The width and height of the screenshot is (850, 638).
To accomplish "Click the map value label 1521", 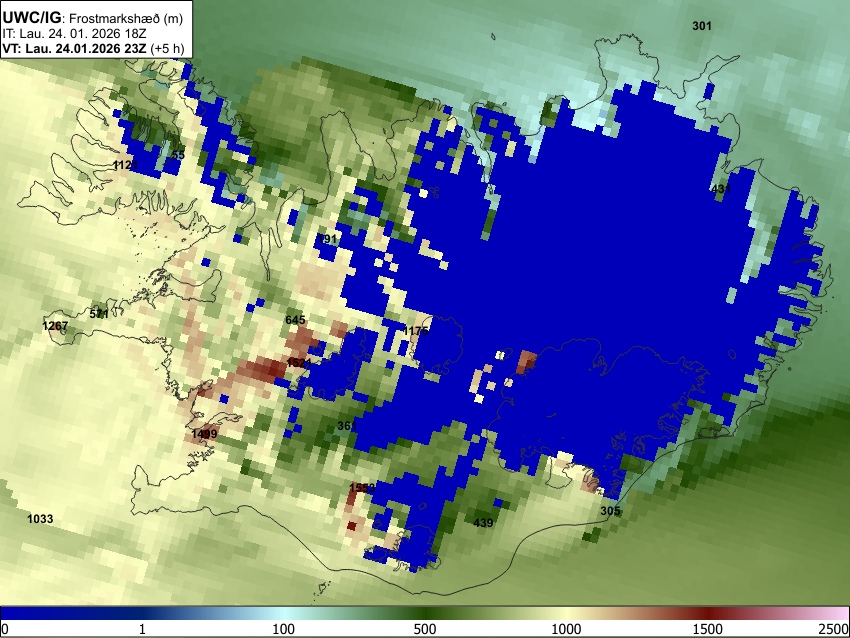I will pyautogui.click(x=299, y=362).
